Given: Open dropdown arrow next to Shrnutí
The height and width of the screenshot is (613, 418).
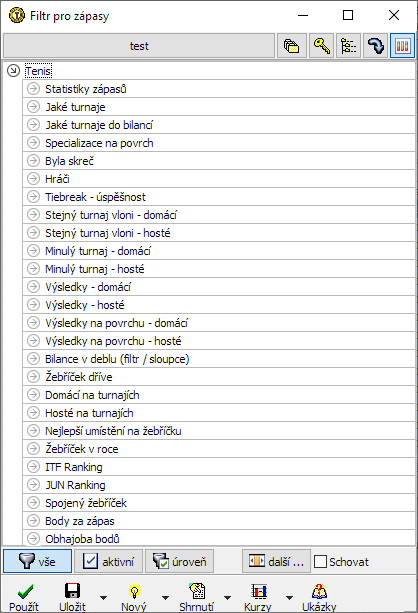Looking at the screenshot, I should coord(227,598).
